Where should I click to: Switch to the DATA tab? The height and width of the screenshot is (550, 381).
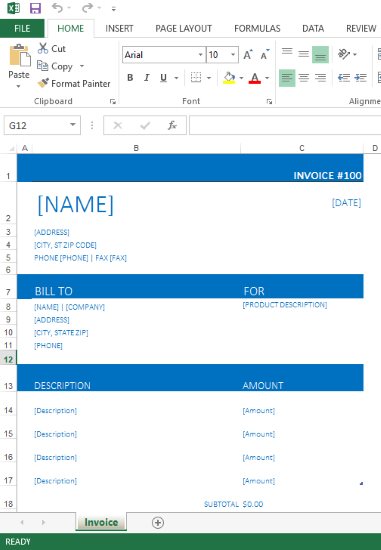pos(313,28)
